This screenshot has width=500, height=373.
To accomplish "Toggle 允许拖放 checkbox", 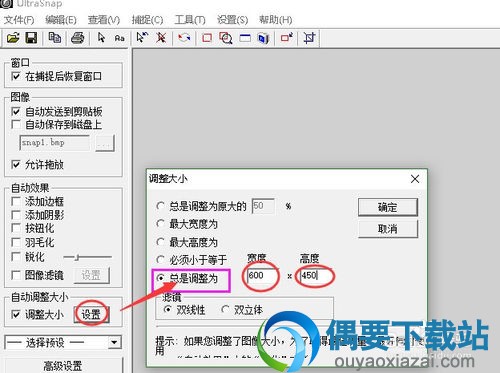I will coord(16,164).
